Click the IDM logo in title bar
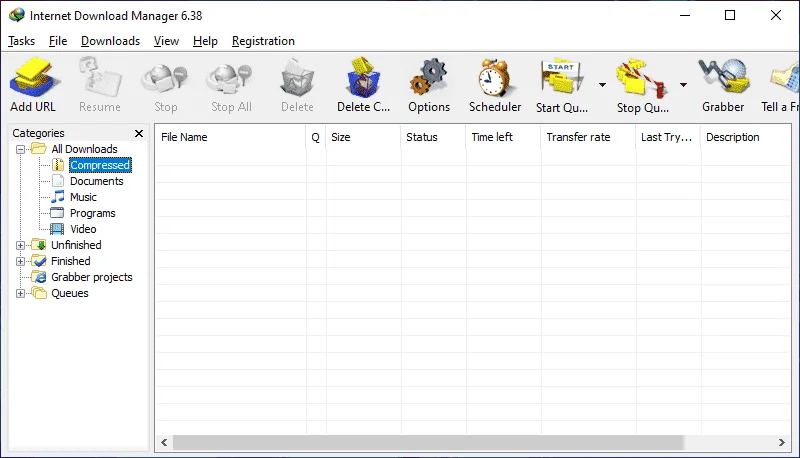The width and height of the screenshot is (800, 458). coord(17,15)
